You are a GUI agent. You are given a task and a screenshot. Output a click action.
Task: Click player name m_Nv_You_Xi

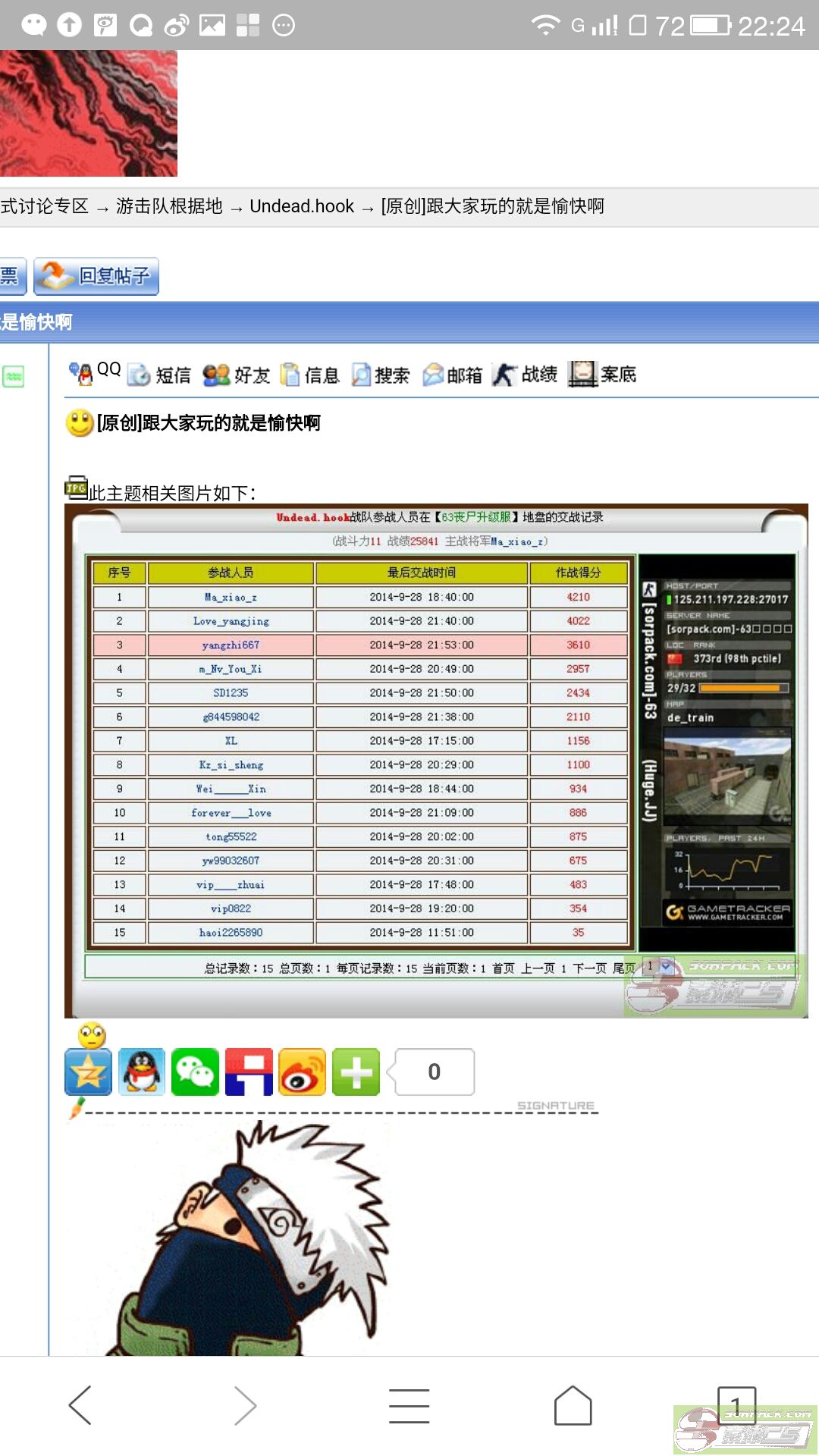click(x=231, y=669)
